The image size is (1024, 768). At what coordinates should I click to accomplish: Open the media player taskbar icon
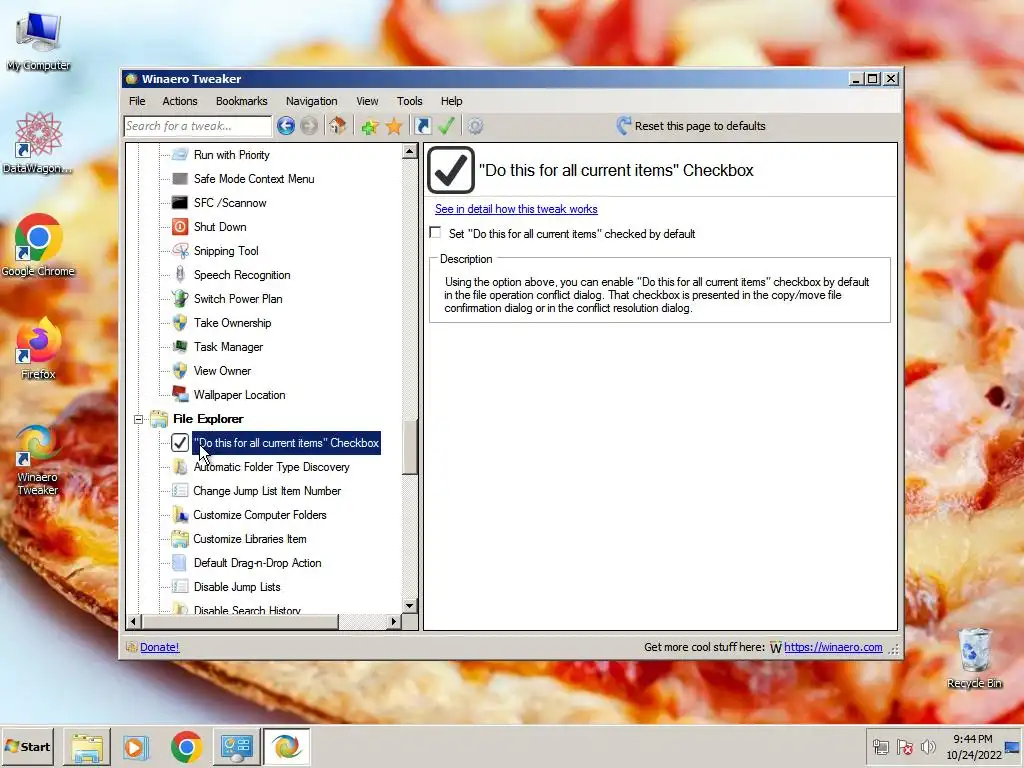tap(136, 746)
